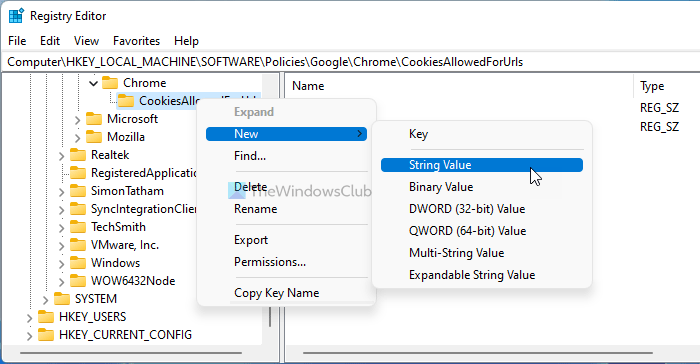Click the values pane horizontal scrollbar
Viewport: 700px width, 364px height.
478,353
